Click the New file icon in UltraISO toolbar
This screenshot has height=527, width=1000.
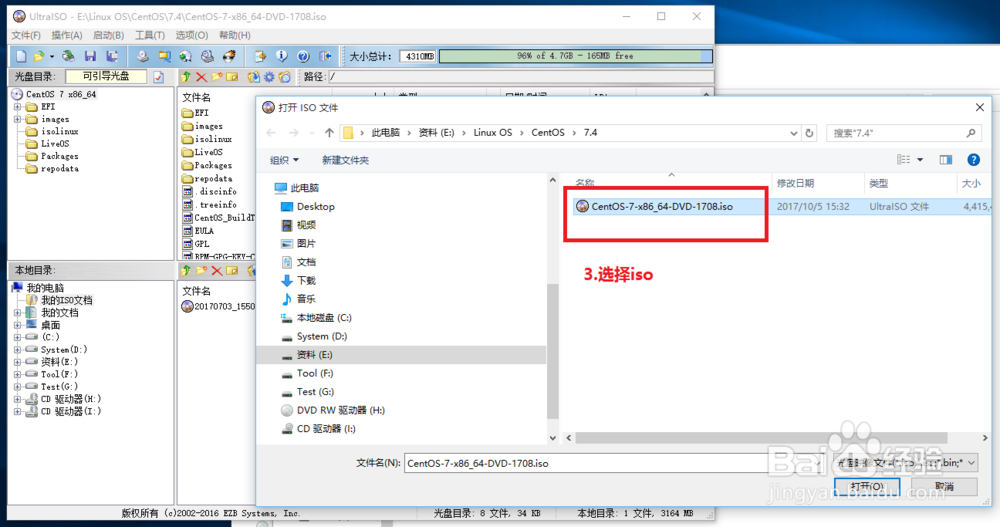[21, 56]
